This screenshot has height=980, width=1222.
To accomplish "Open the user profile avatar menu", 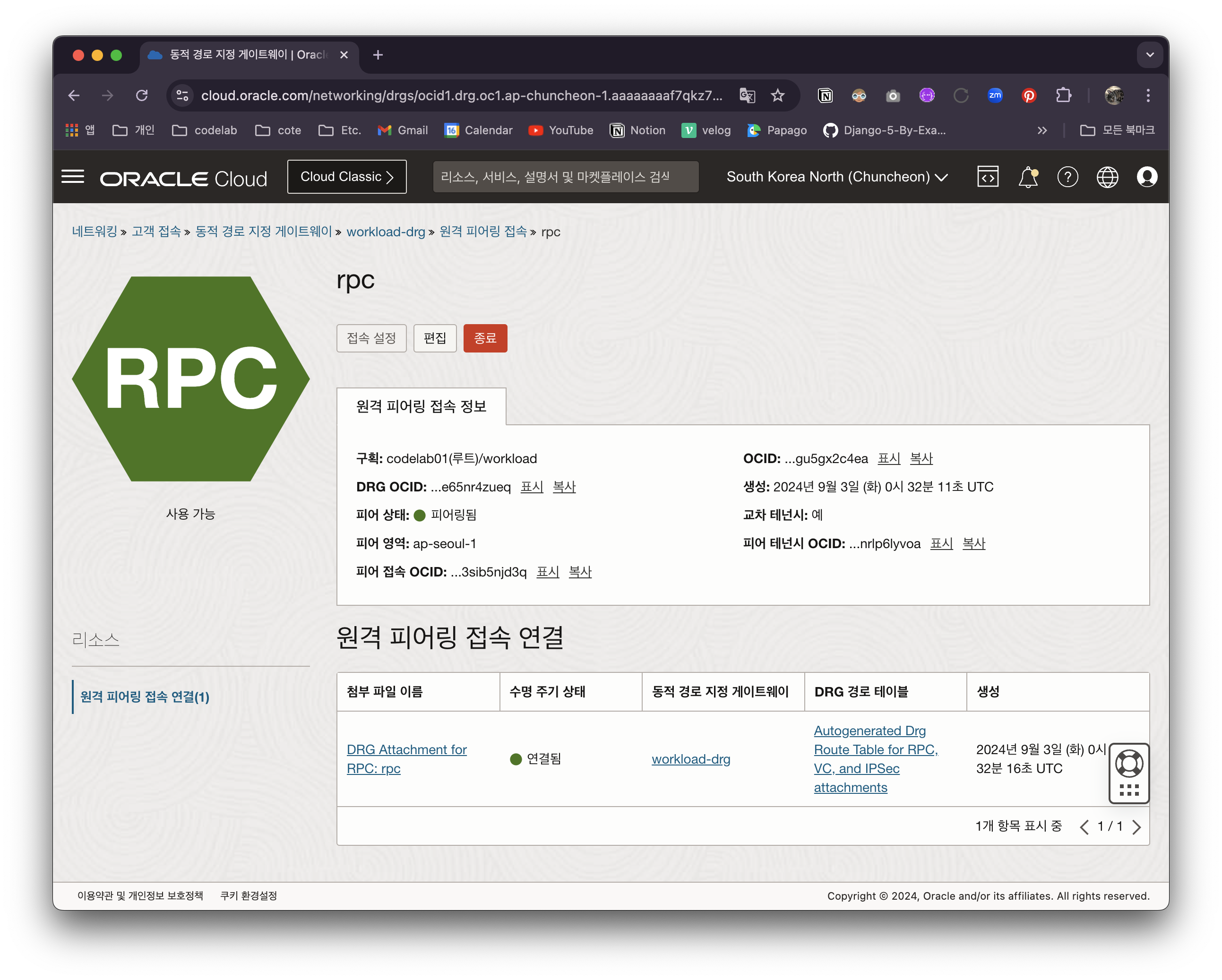I will coord(1146,177).
